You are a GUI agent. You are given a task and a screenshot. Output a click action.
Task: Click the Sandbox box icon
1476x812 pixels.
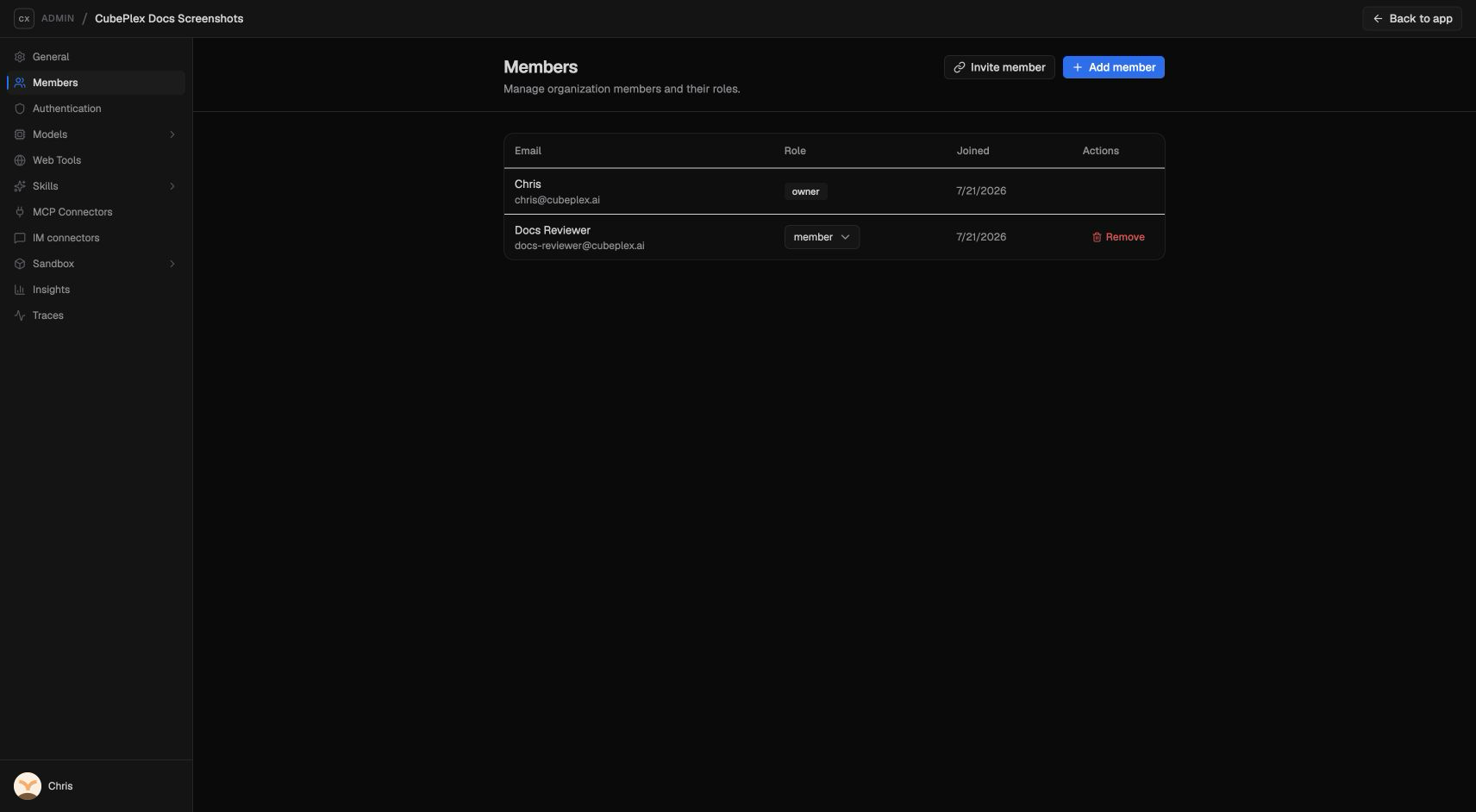tap(20, 264)
